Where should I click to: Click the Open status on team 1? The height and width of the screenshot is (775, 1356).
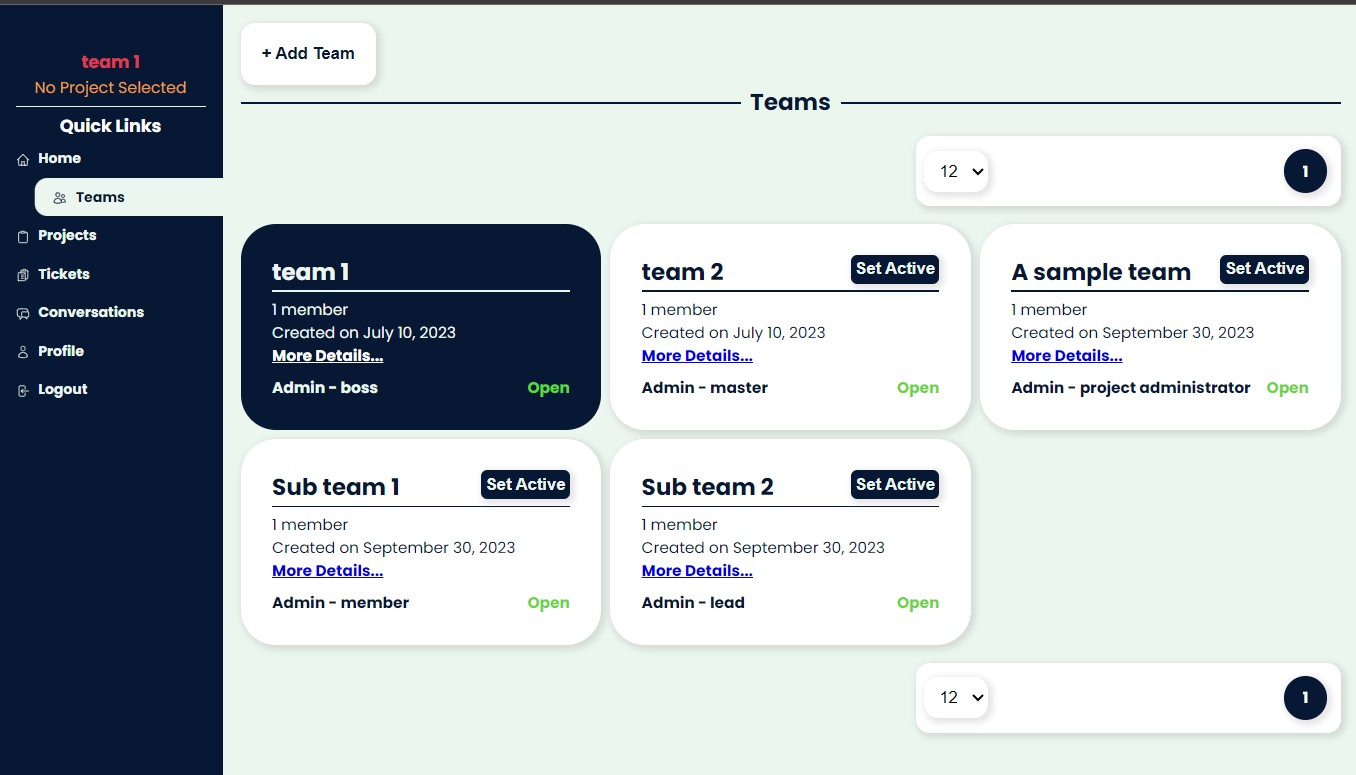click(548, 388)
